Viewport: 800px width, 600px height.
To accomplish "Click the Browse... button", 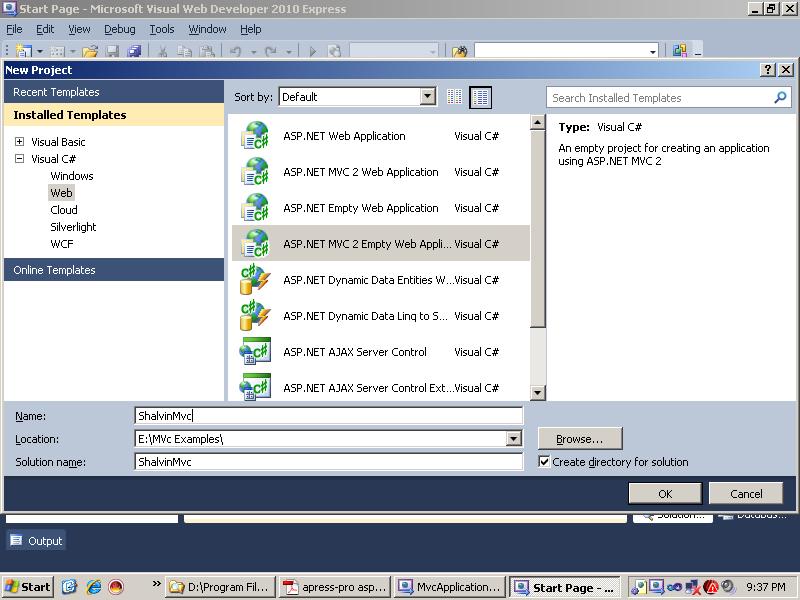I will click(x=580, y=439).
